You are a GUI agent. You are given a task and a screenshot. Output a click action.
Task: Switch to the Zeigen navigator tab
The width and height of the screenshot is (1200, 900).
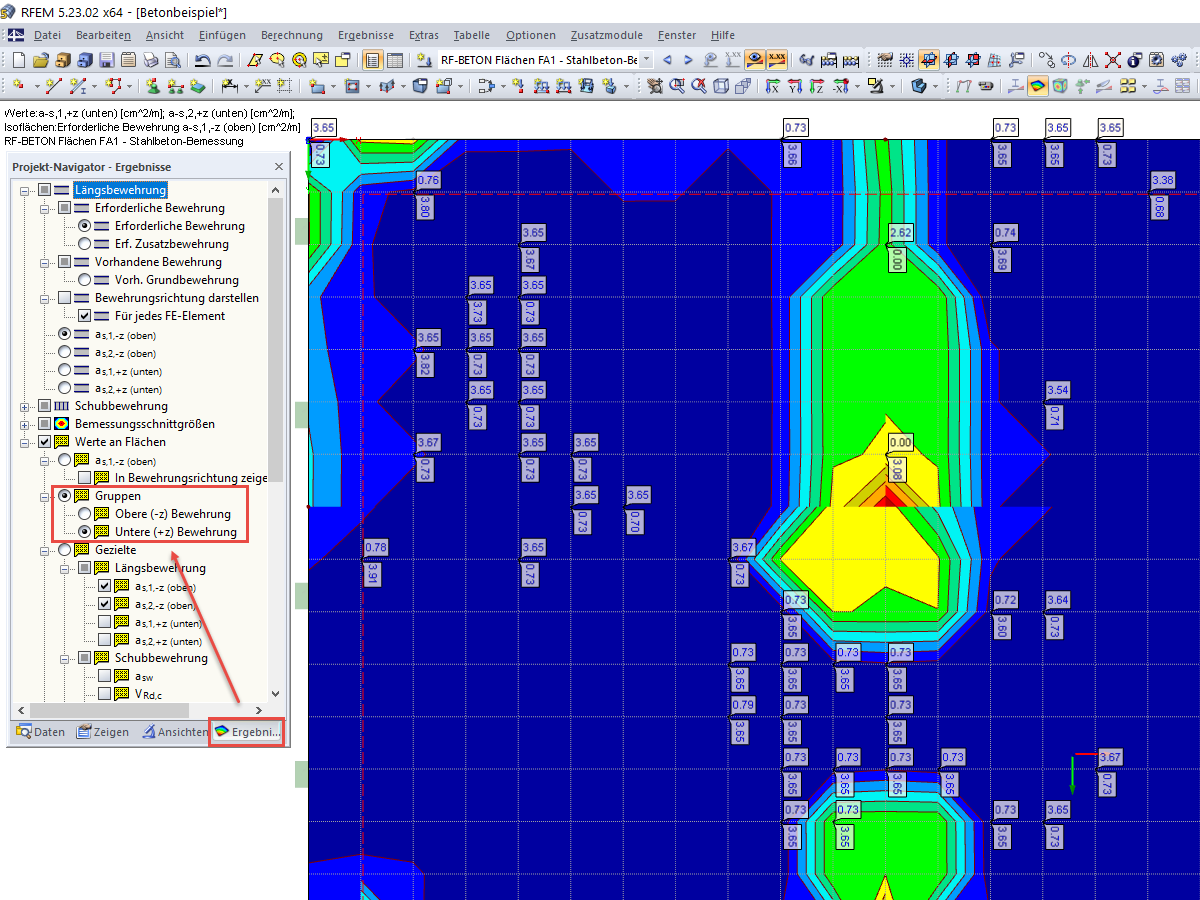click(x=103, y=732)
